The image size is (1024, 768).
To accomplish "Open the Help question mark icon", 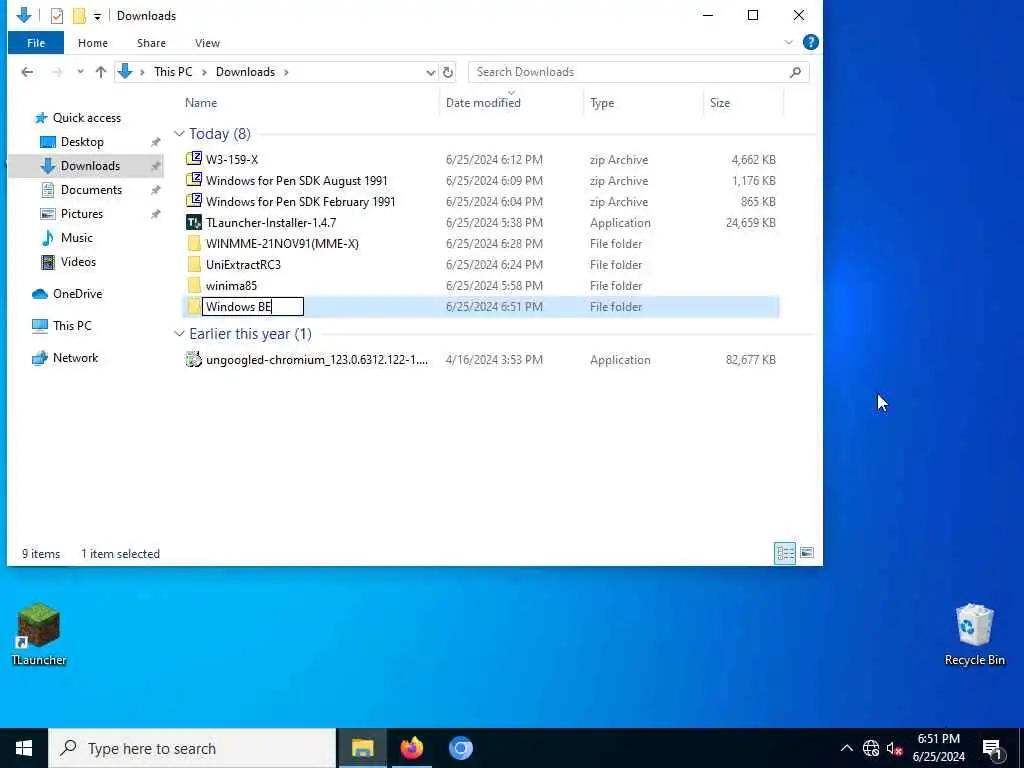I will [810, 42].
